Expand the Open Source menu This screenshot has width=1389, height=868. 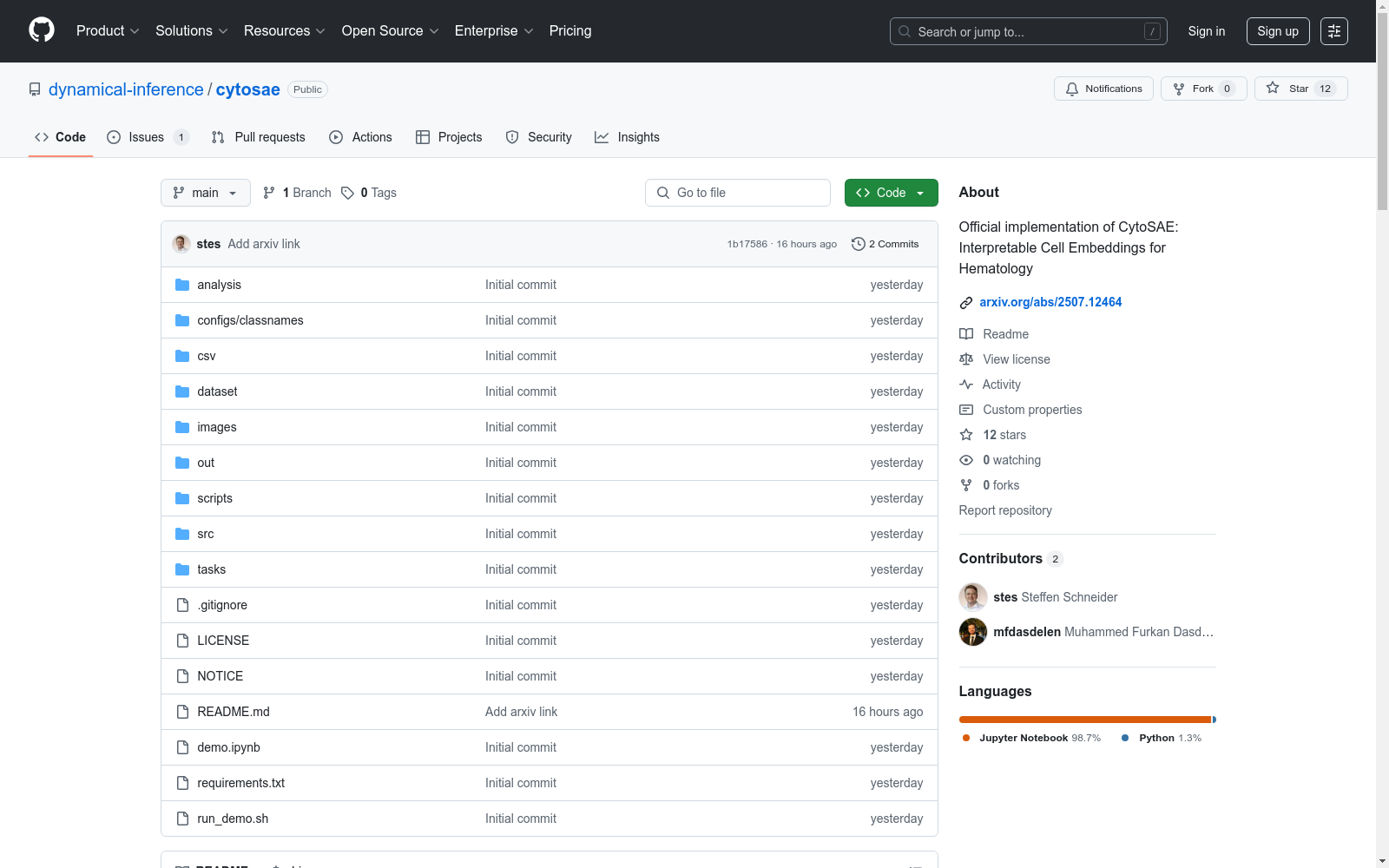point(391,31)
